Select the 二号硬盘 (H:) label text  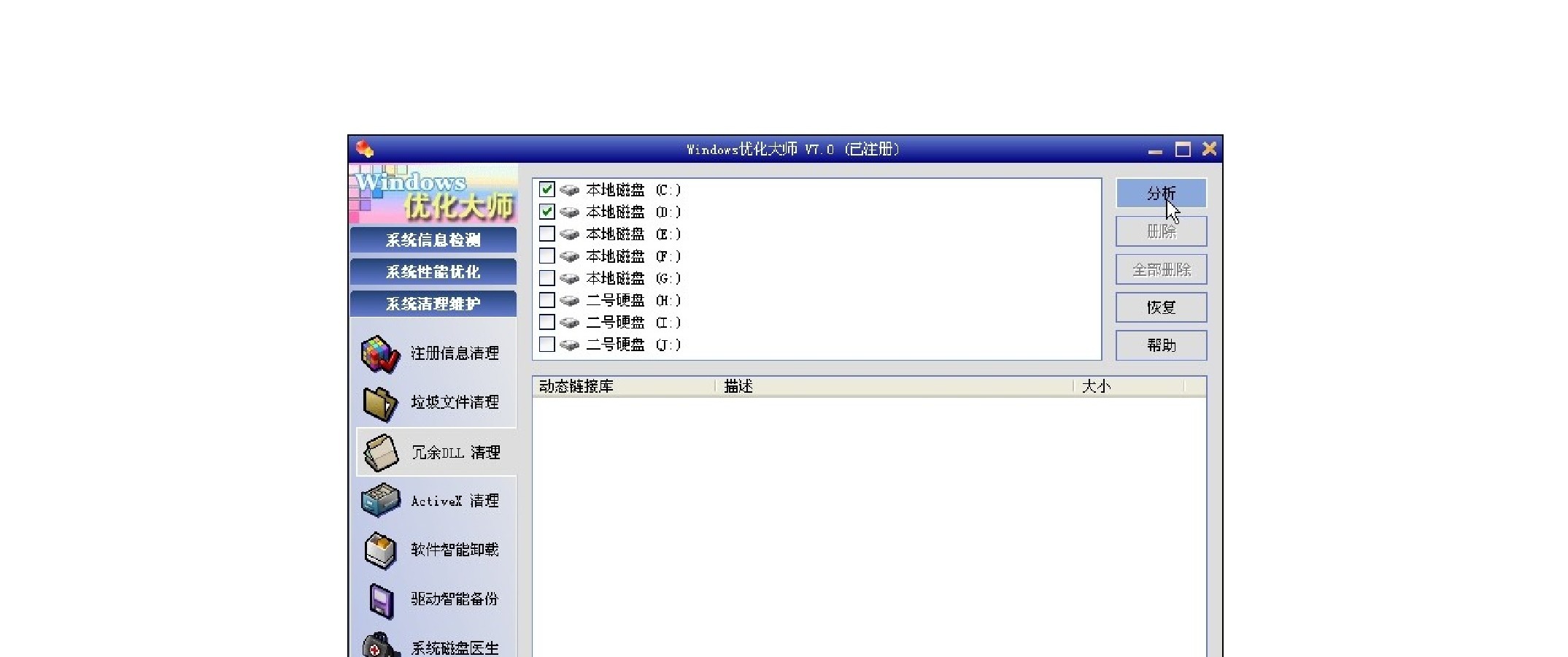(x=633, y=301)
